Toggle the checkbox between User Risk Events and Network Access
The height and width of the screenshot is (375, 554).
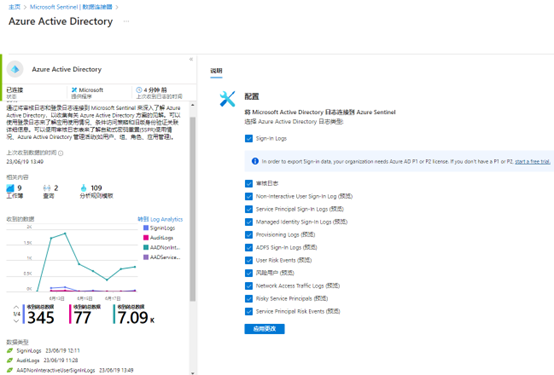(x=249, y=273)
